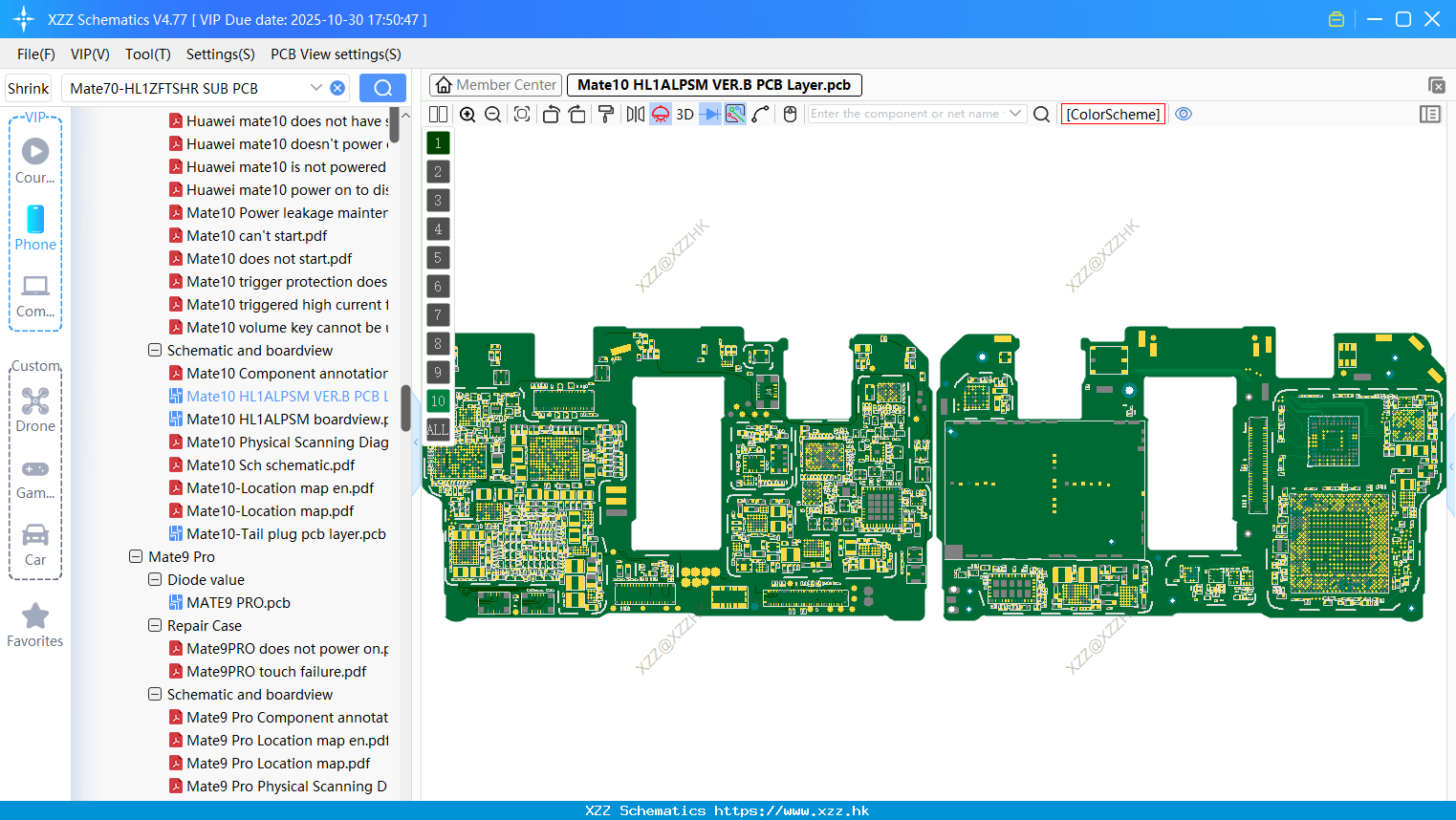Open Favorites
The height and width of the screenshot is (820, 1456).
tap(35, 626)
